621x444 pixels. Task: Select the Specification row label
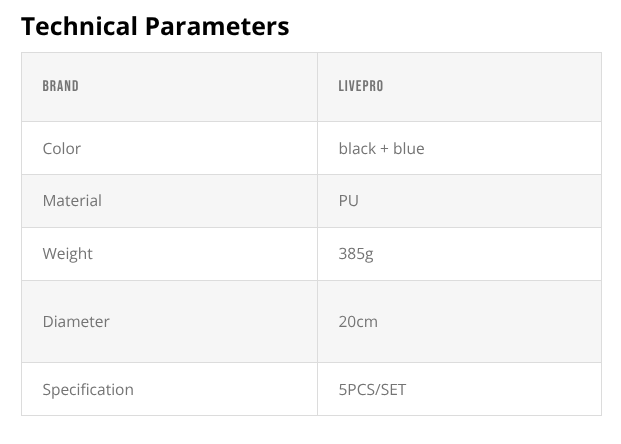click(x=88, y=389)
